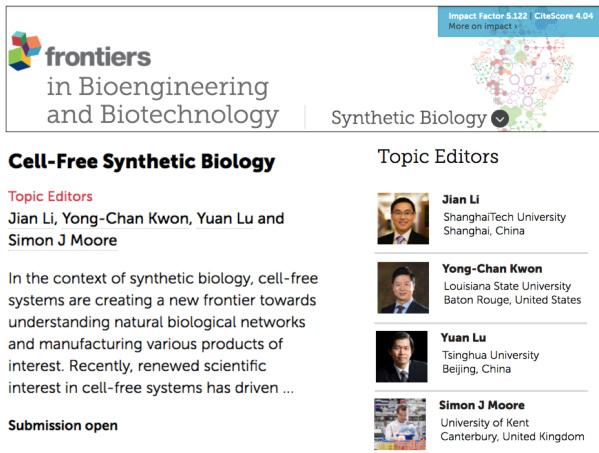Open the More on impact link

click(483, 26)
